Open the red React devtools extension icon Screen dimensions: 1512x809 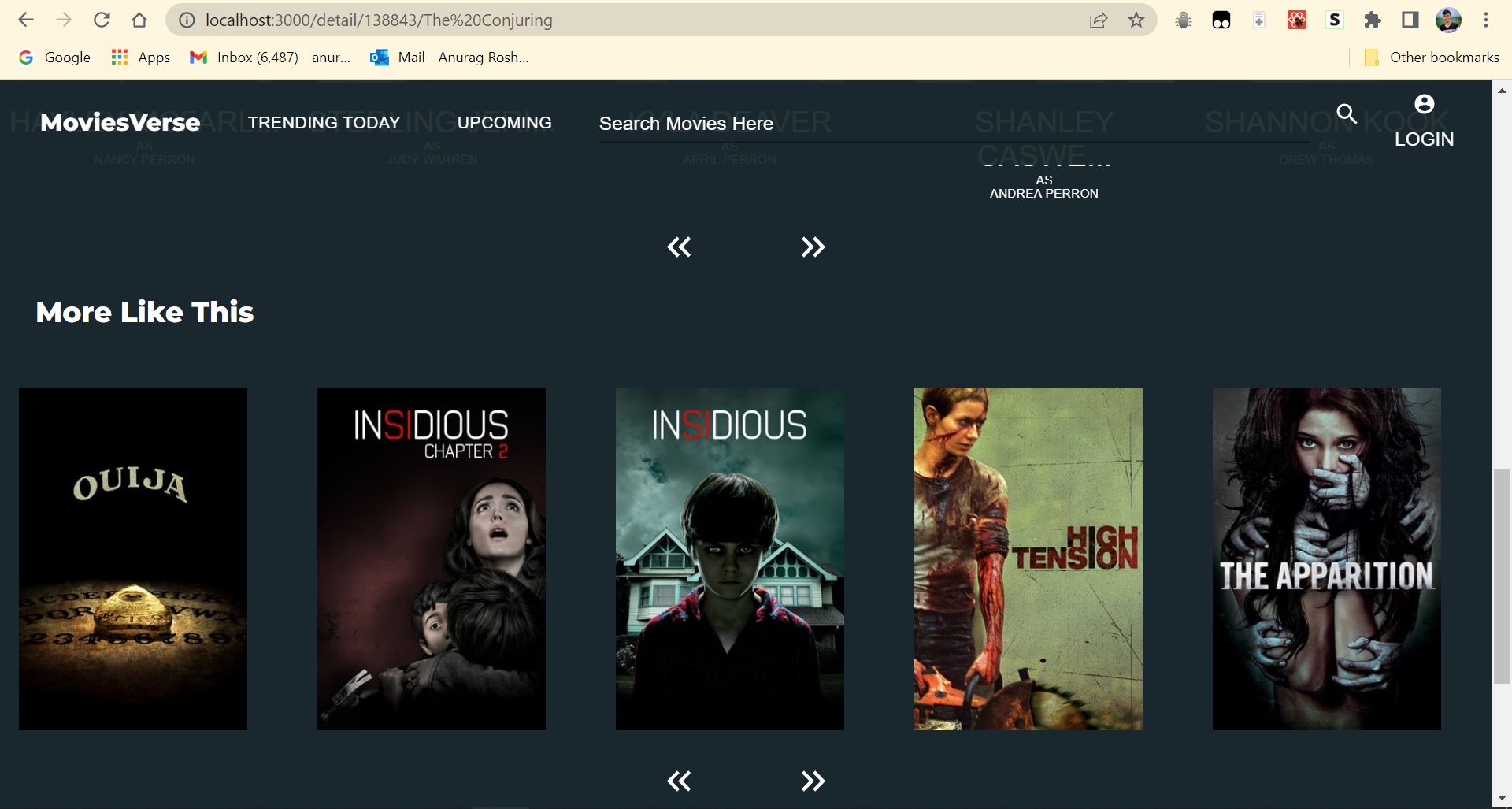pos(1297,20)
